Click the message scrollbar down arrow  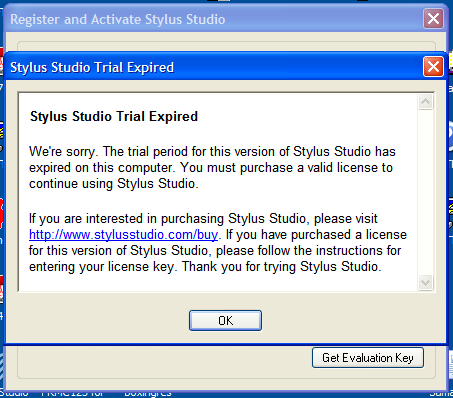point(425,283)
